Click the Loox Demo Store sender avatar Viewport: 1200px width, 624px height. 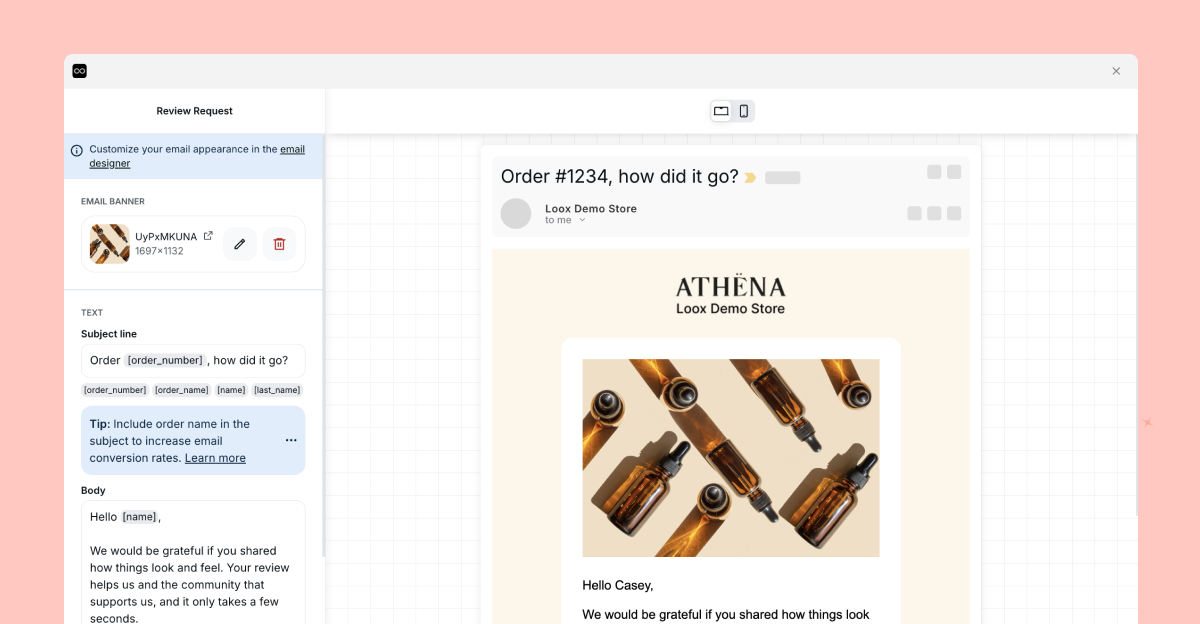pos(516,213)
